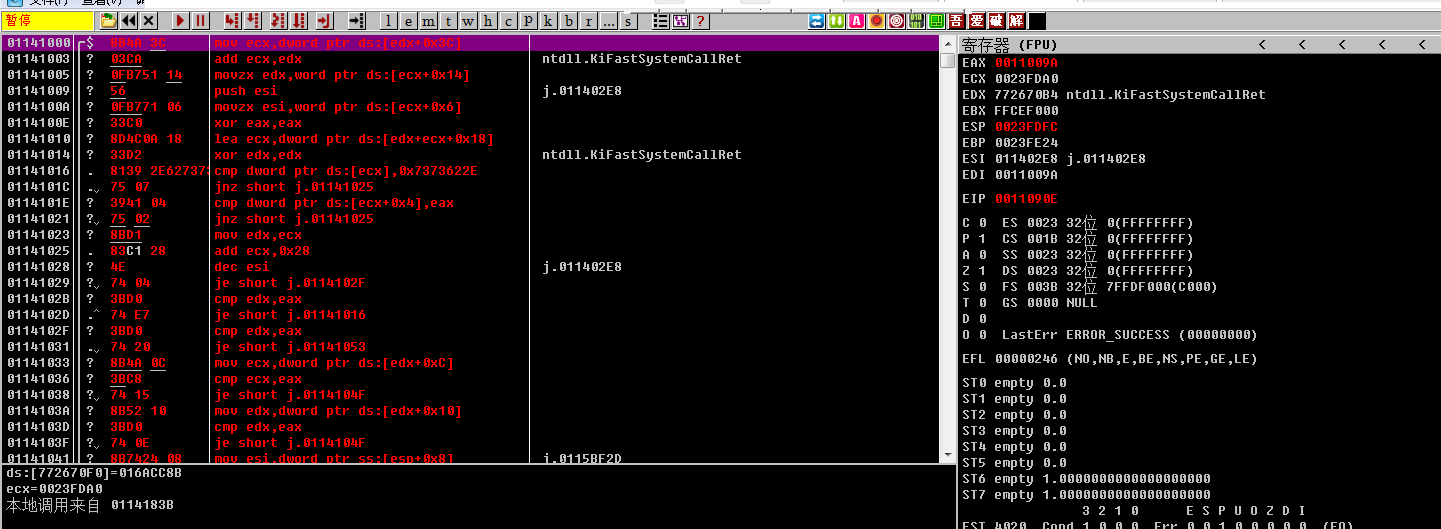Open Threads window with the 't' button

tap(448, 21)
